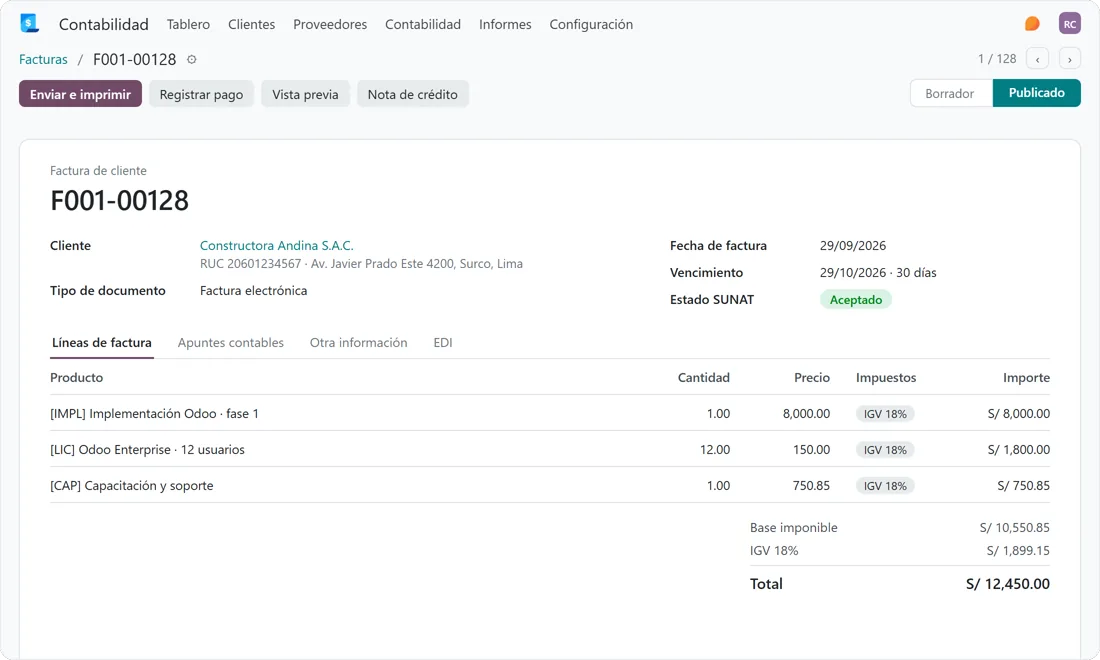The width and height of the screenshot is (1100, 660).
Task: Click Enviar e imprimir button
Action: click(80, 94)
